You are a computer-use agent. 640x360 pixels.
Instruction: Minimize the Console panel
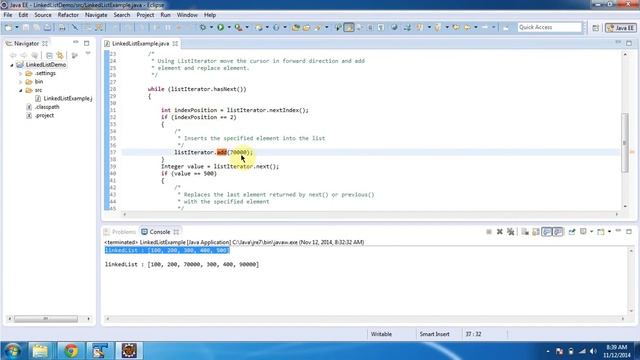pyautogui.click(x=618, y=231)
